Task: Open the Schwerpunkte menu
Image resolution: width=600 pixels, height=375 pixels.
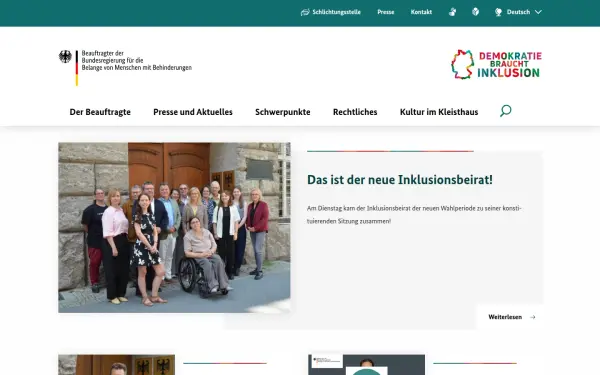Action: [283, 112]
